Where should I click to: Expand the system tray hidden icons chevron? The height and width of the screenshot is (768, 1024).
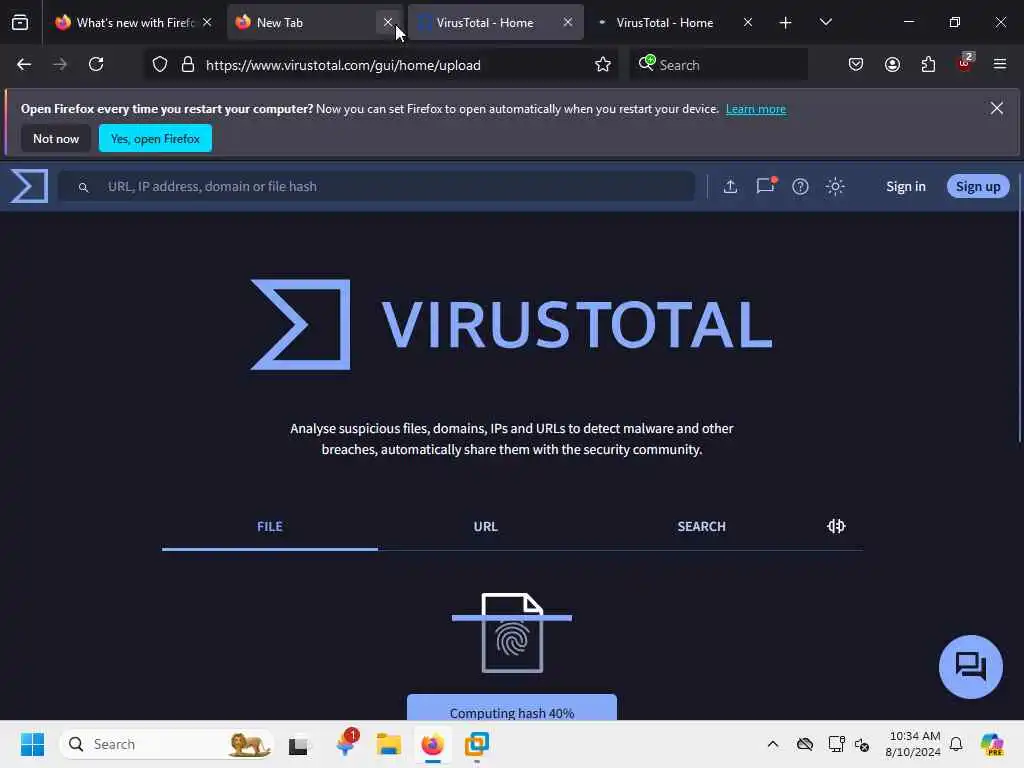tap(773, 744)
